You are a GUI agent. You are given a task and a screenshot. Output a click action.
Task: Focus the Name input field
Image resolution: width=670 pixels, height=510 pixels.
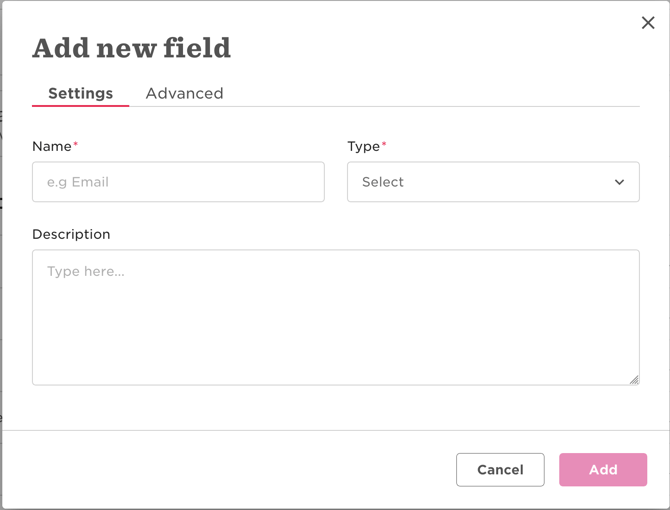point(178,182)
